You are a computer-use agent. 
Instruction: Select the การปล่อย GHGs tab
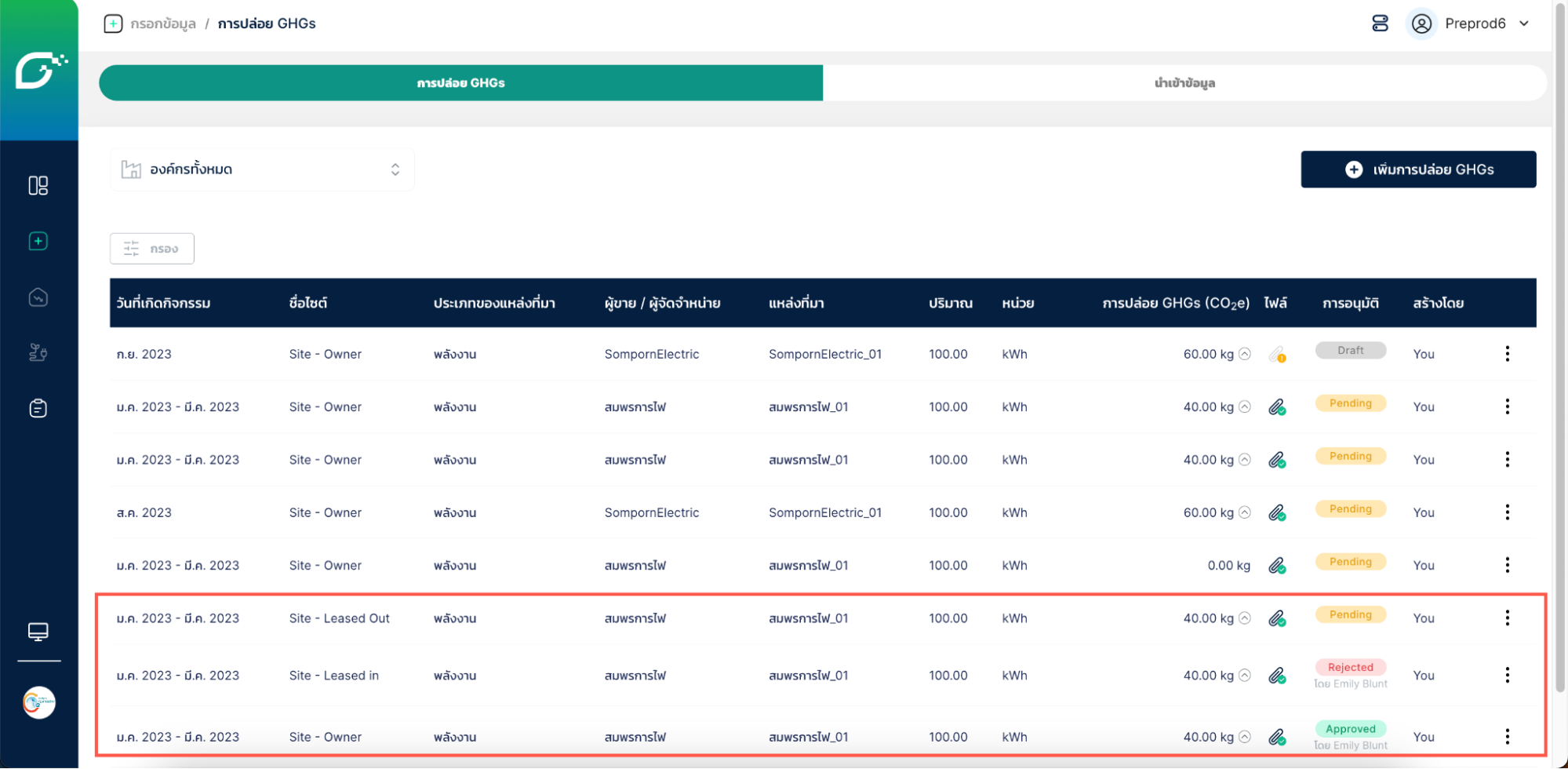point(460,83)
